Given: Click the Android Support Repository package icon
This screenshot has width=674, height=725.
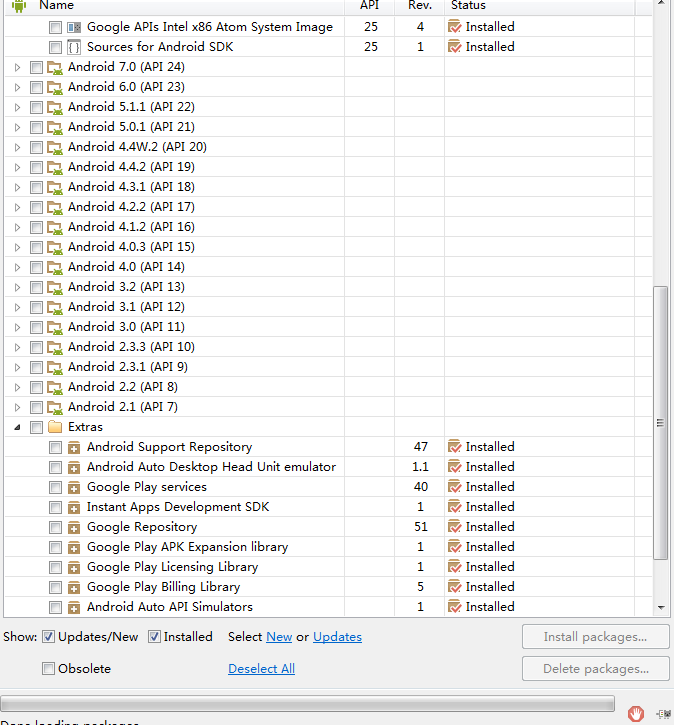Looking at the screenshot, I should [x=74, y=448].
